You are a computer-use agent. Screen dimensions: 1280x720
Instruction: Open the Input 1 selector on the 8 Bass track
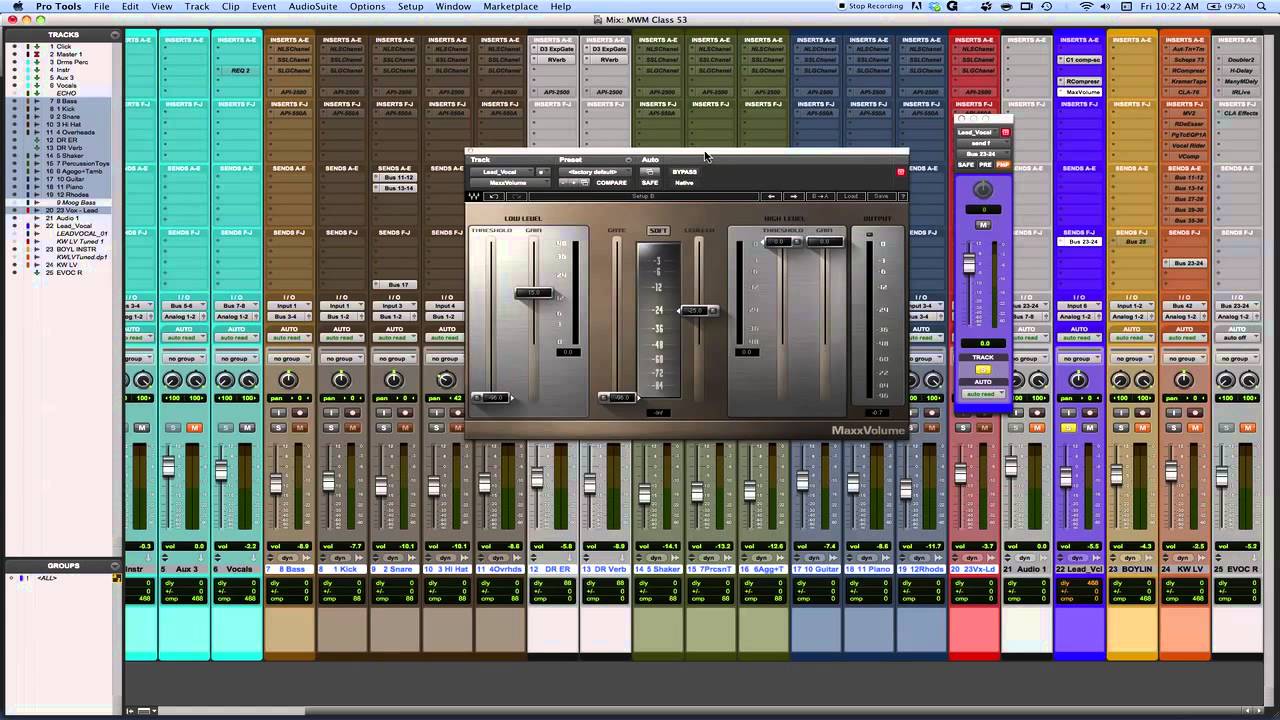point(289,305)
